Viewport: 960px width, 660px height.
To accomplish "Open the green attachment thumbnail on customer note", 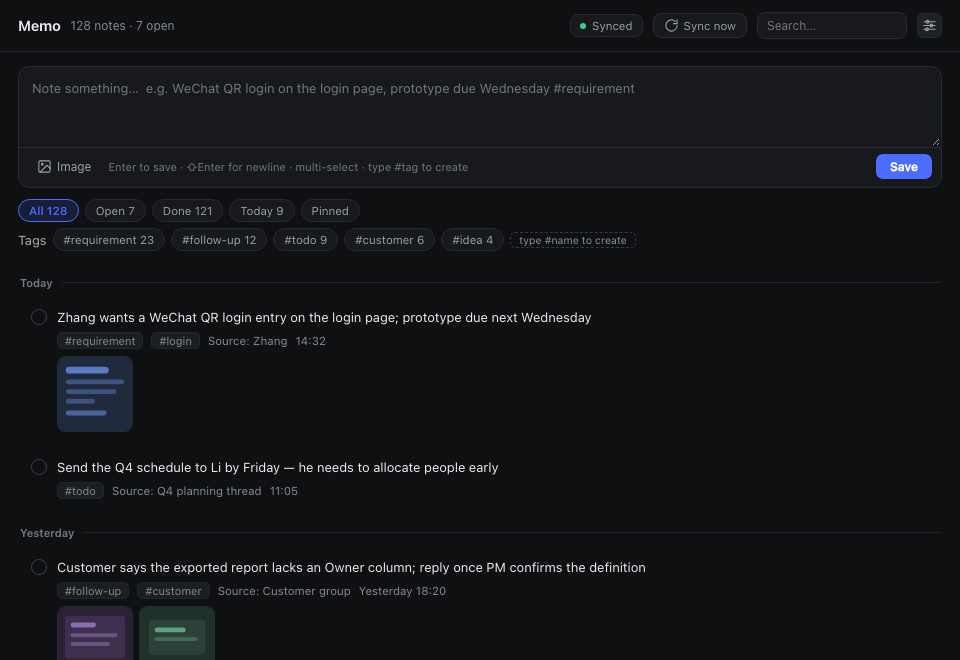I will click(177, 634).
